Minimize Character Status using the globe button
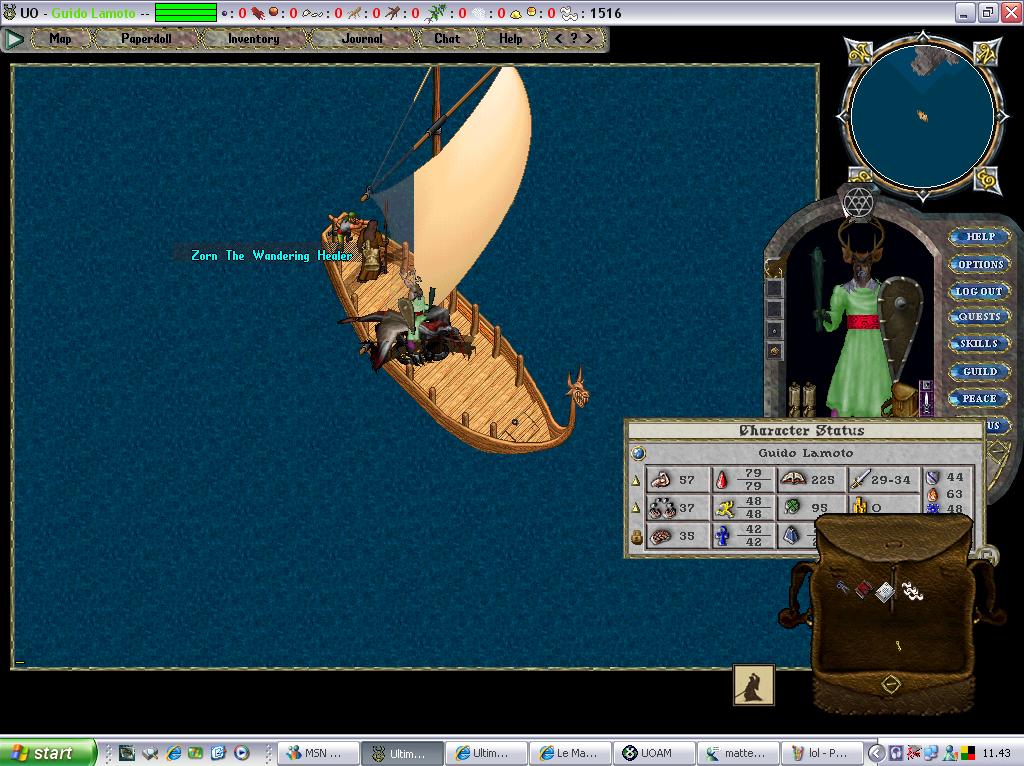The height and width of the screenshot is (766, 1024). (638, 453)
